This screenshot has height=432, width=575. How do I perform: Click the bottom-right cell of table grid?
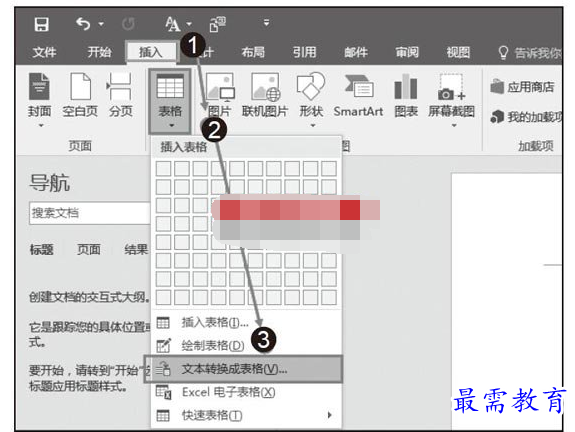tap(329, 297)
